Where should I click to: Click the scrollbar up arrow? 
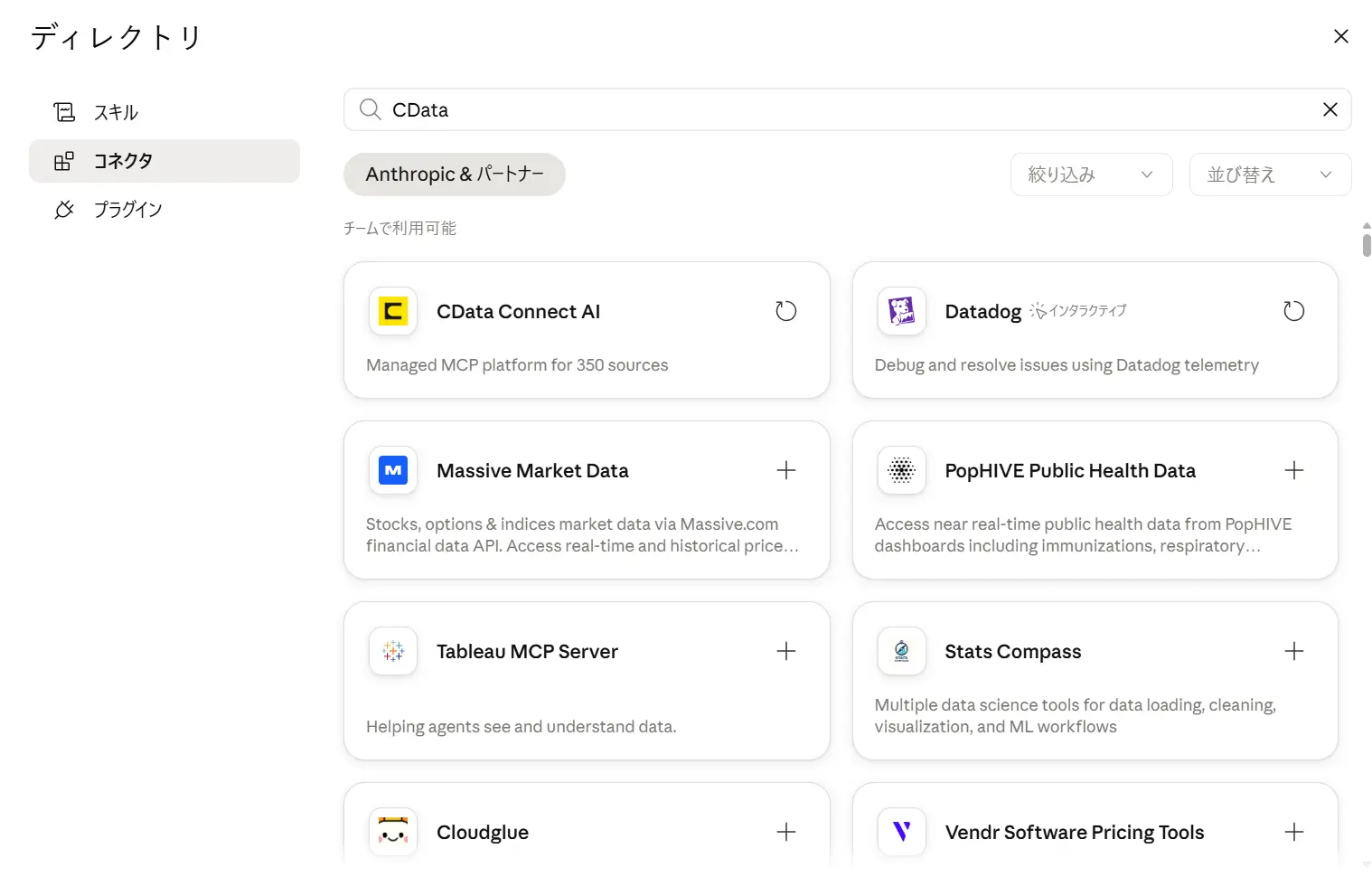pyautogui.click(x=1367, y=225)
